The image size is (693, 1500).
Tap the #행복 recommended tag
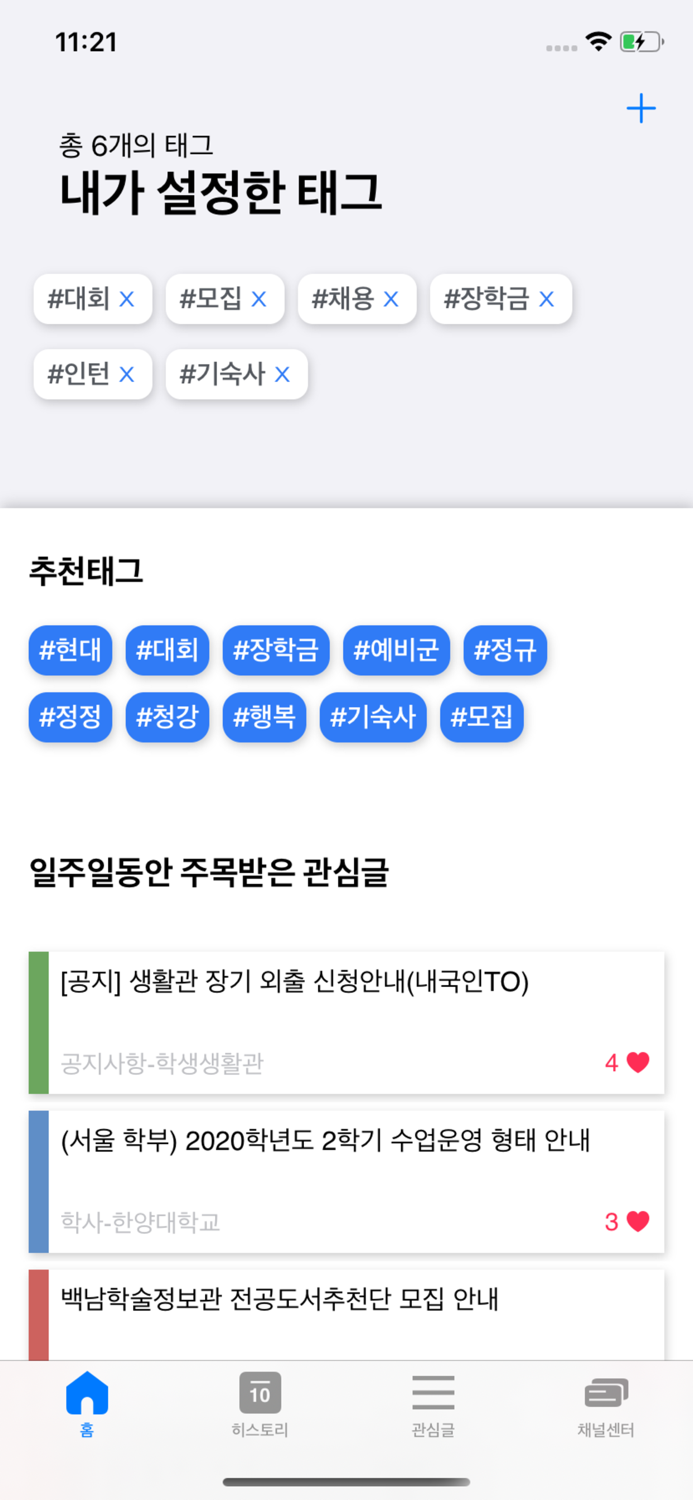tap(263, 717)
